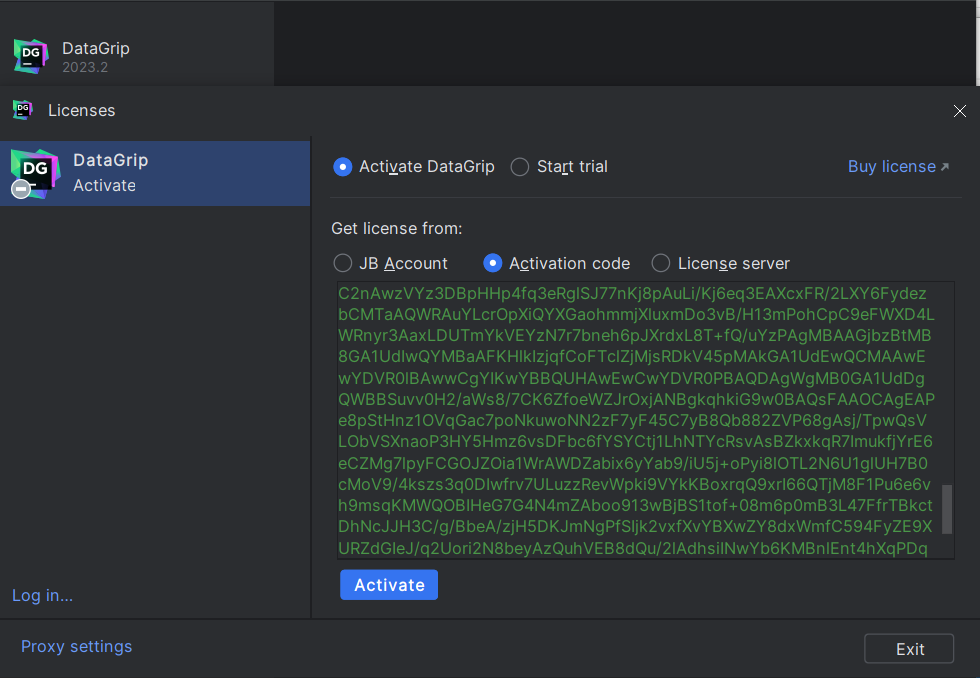The width and height of the screenshot is (980, 678).
Task: Click the DataGrip logo in the welcome header
Action: point(31,56)
